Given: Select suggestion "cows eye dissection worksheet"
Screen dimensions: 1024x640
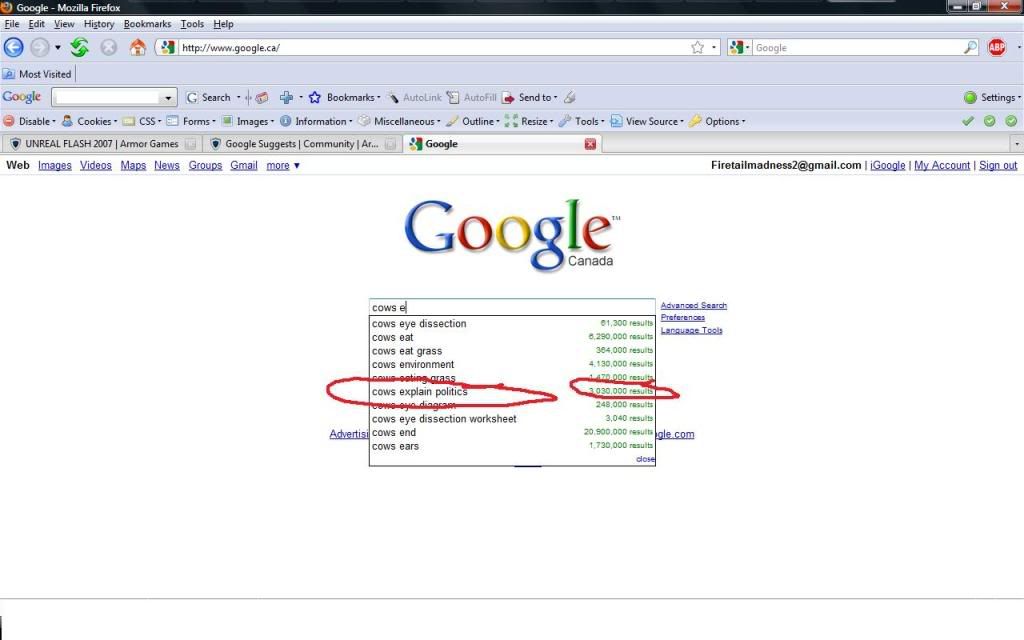Looking at the screenshot, I should point(512,419).
